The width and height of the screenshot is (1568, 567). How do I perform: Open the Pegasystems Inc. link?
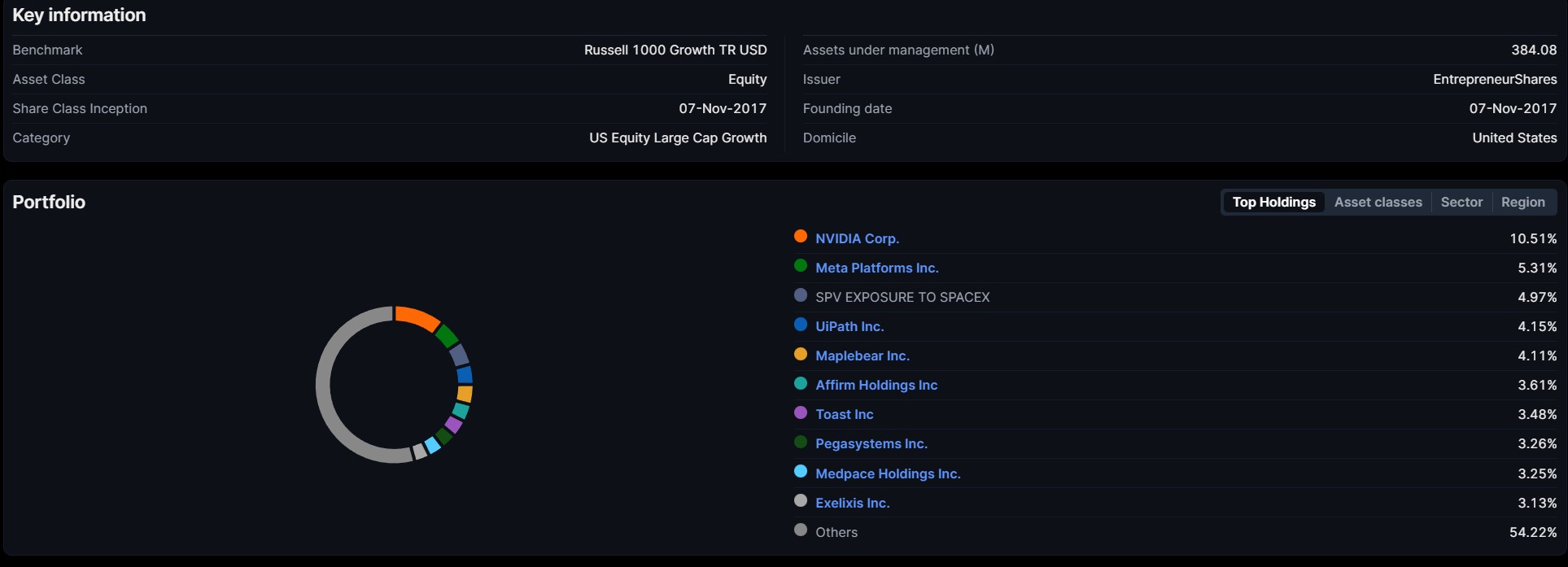click(x=871, y=443)
